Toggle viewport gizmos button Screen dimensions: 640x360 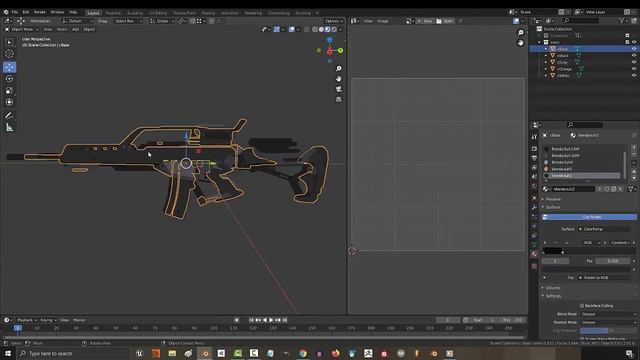[276, 29]
